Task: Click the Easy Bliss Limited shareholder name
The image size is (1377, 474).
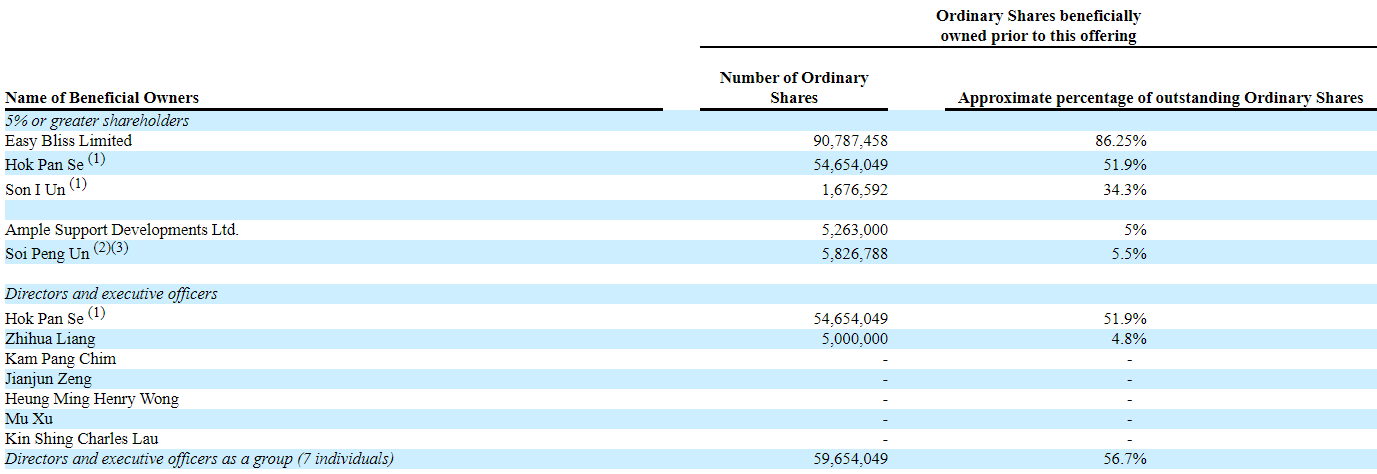Action: [x=68, y=141]
